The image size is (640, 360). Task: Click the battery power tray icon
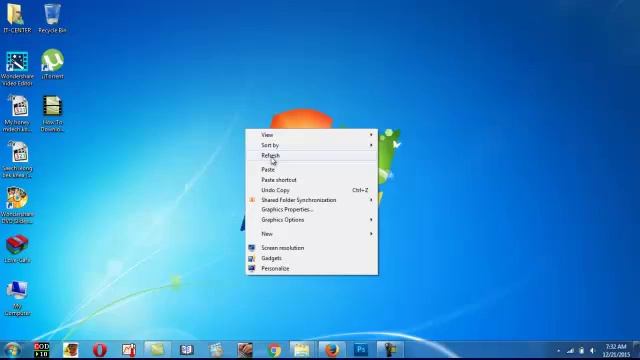tap(582, 351)
